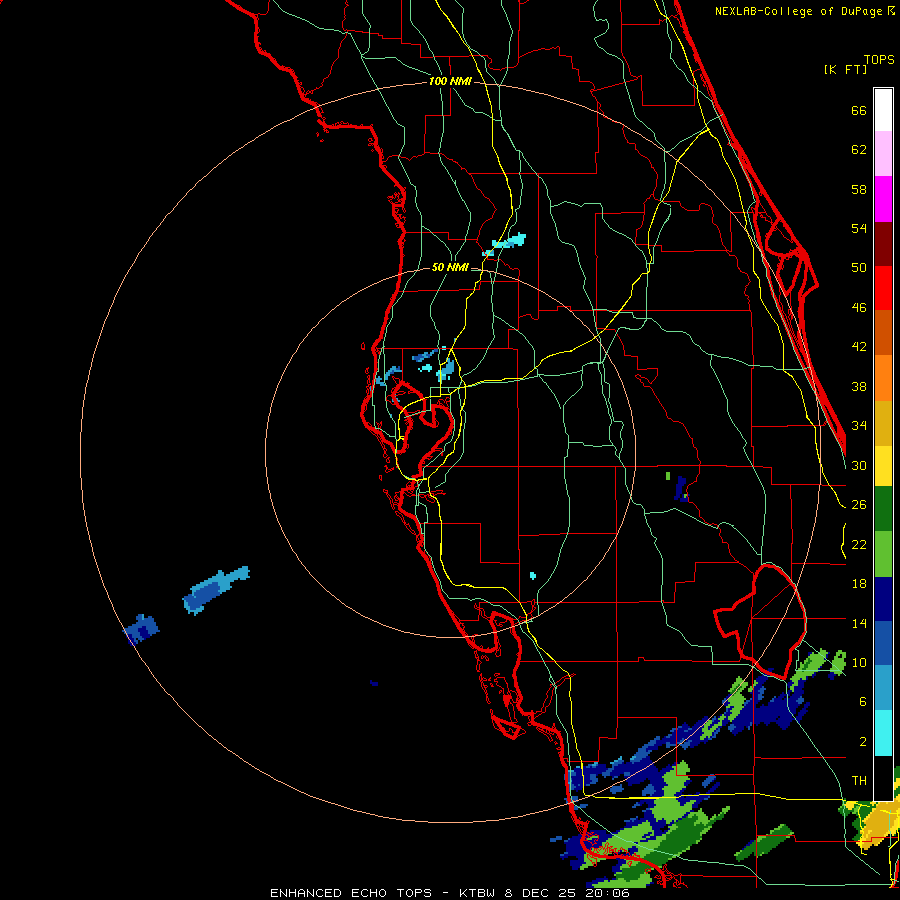Click the legend value "10"

pyautogui.click(x=859, y=662)
